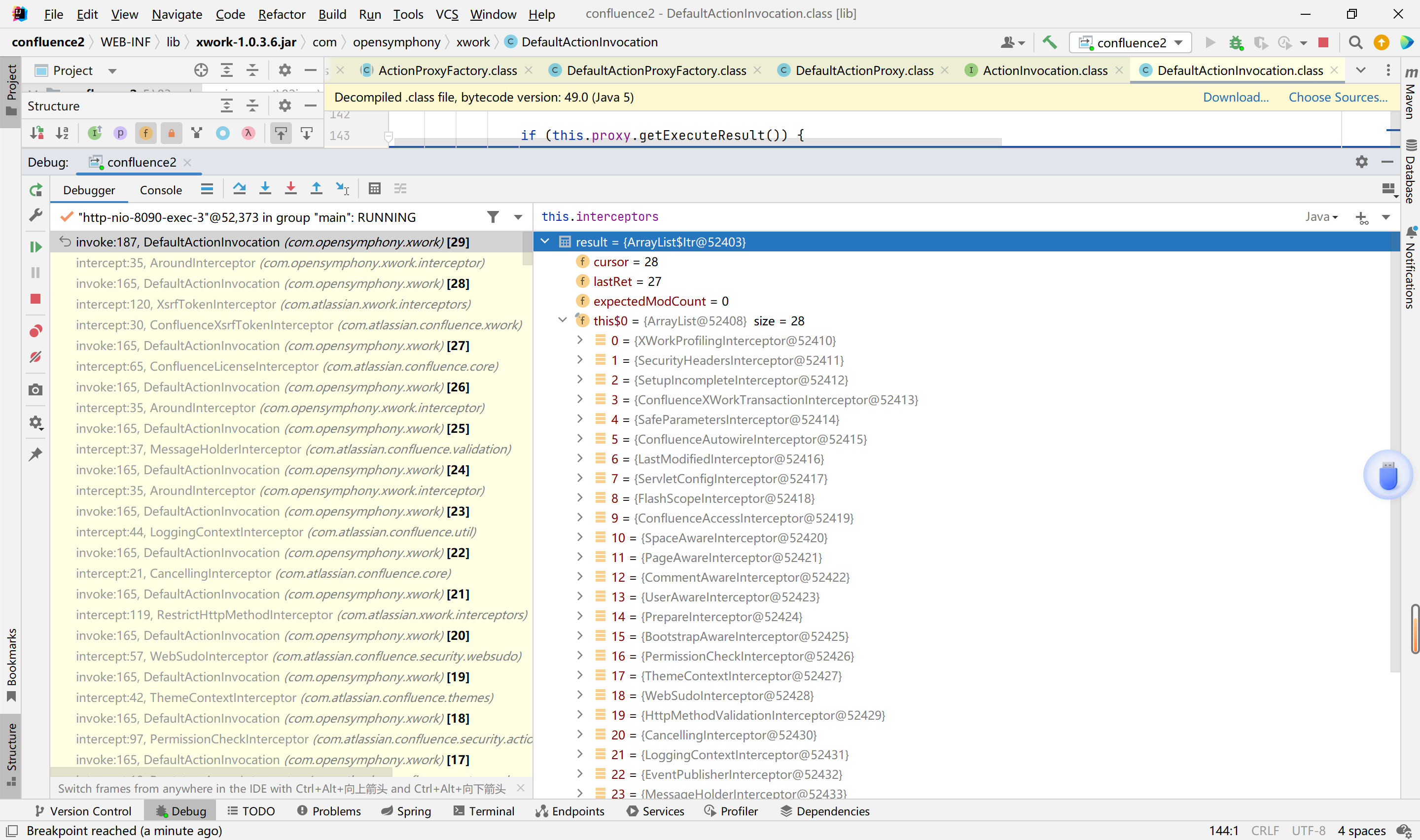Expand element 18 WebSudoInterceptor

pos(579,695)
